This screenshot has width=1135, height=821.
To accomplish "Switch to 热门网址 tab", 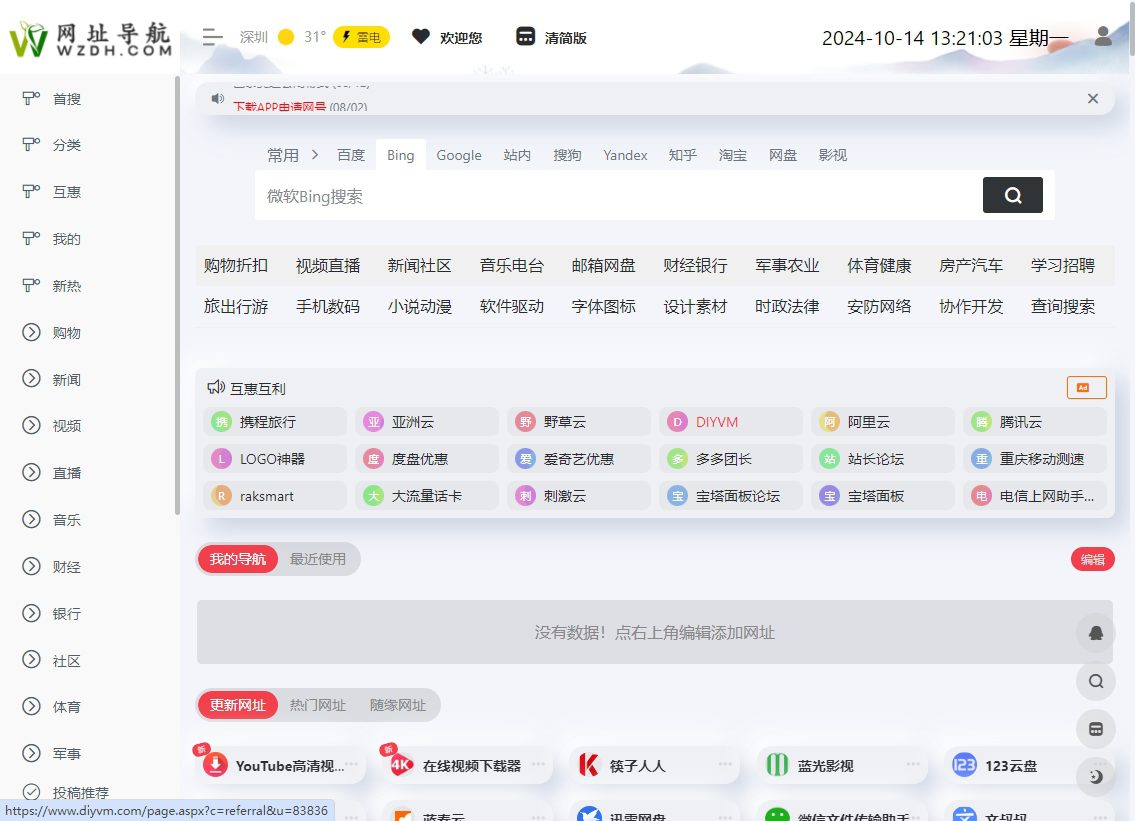I will pyautogui.click(x=318, y=705).
